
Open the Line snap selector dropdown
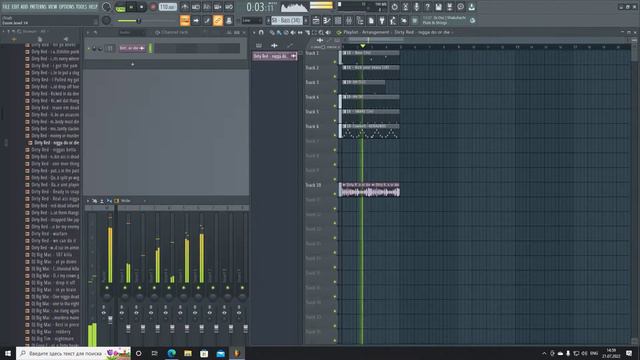[252, 20]
